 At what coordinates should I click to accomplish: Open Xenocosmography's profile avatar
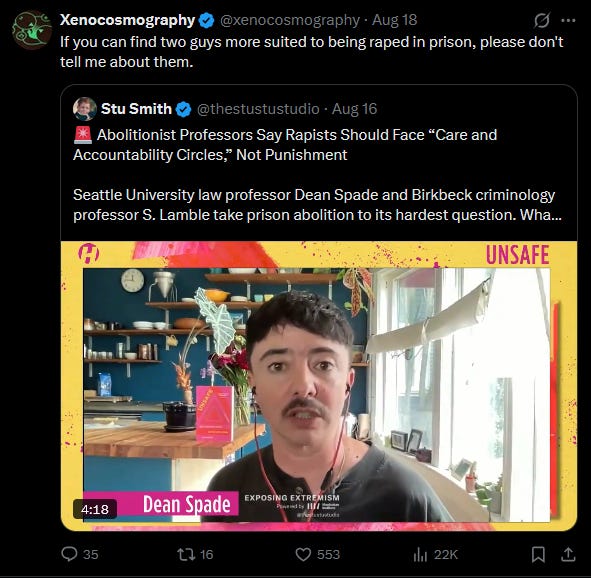pyautogui.click(x=32, y=31)
